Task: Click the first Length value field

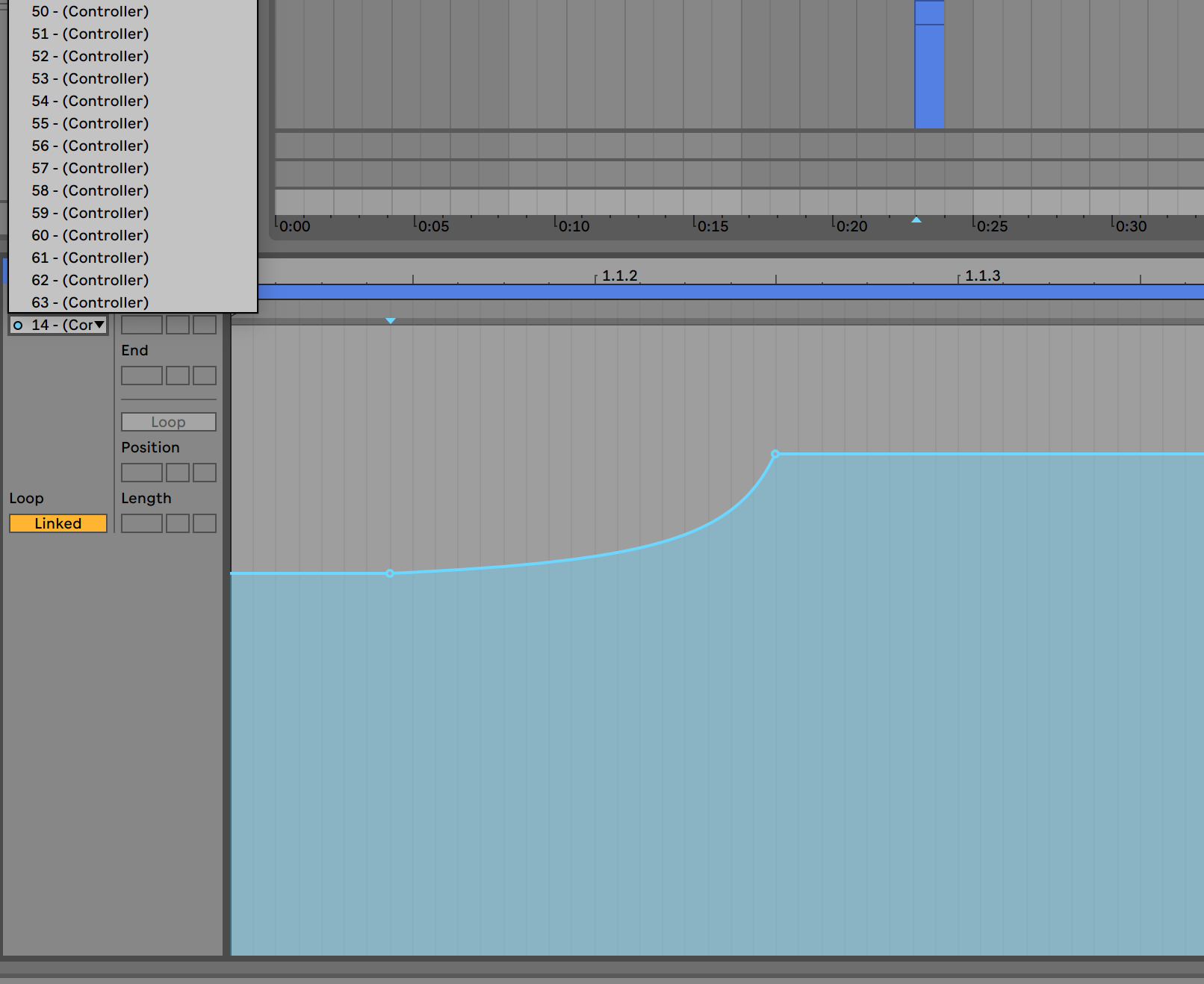Action: coord(141,523)
